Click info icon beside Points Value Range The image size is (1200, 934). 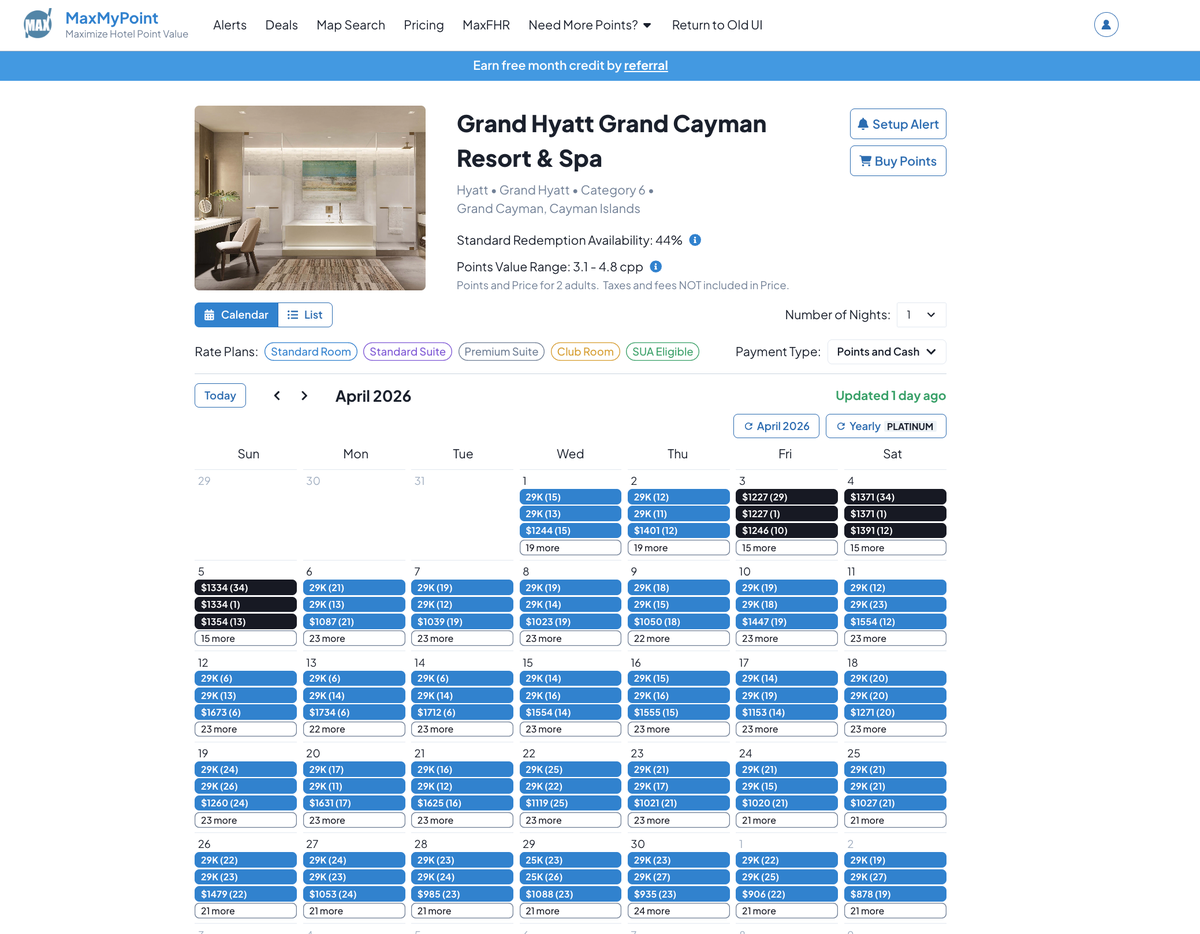click(656, 267)
